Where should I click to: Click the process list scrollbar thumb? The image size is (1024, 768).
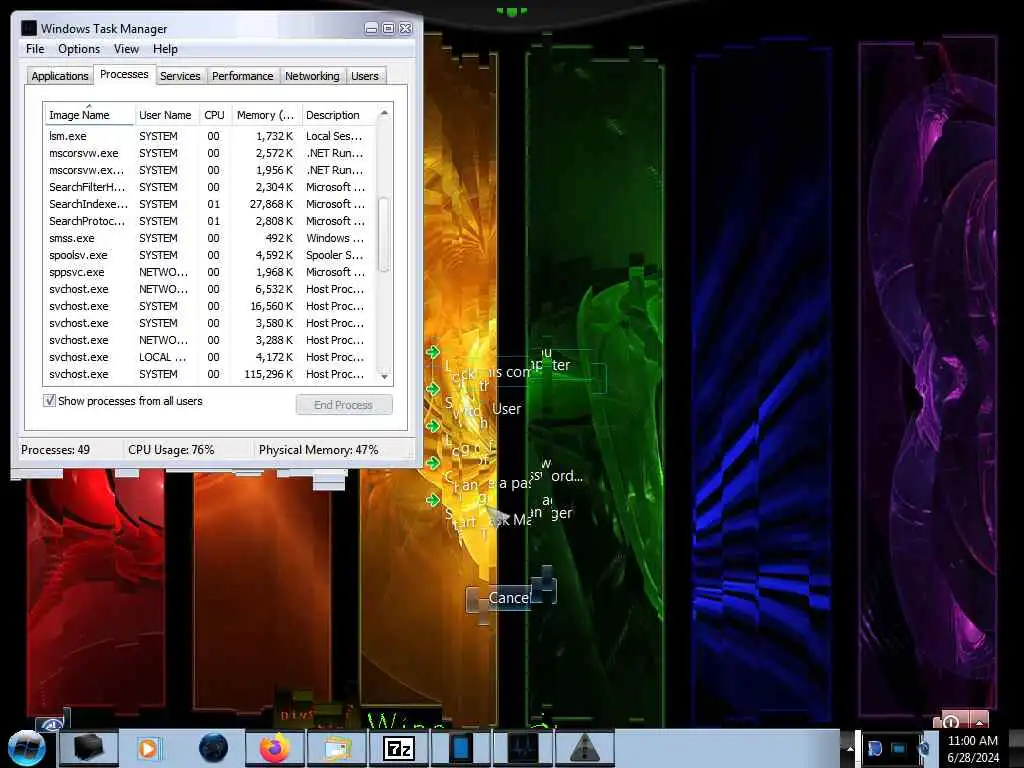pyautogui.click(x=384, y=234)
